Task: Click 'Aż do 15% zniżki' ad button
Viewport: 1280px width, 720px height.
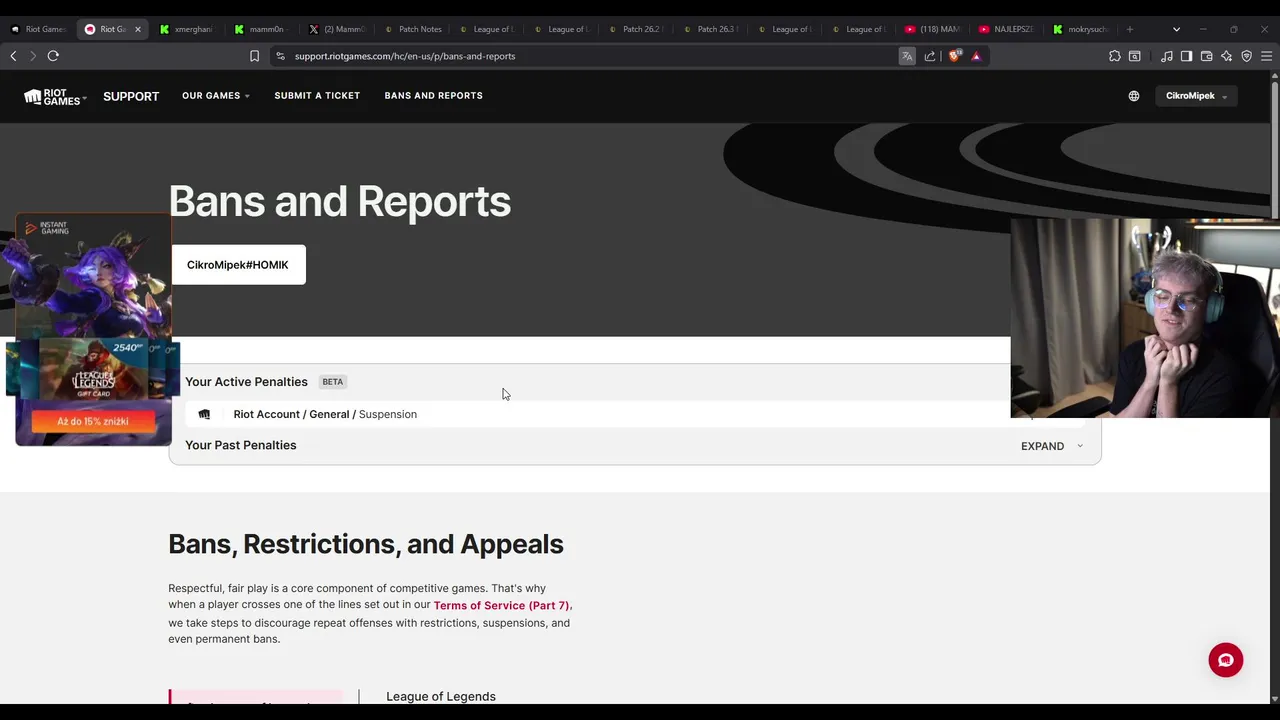Action: 93,422
